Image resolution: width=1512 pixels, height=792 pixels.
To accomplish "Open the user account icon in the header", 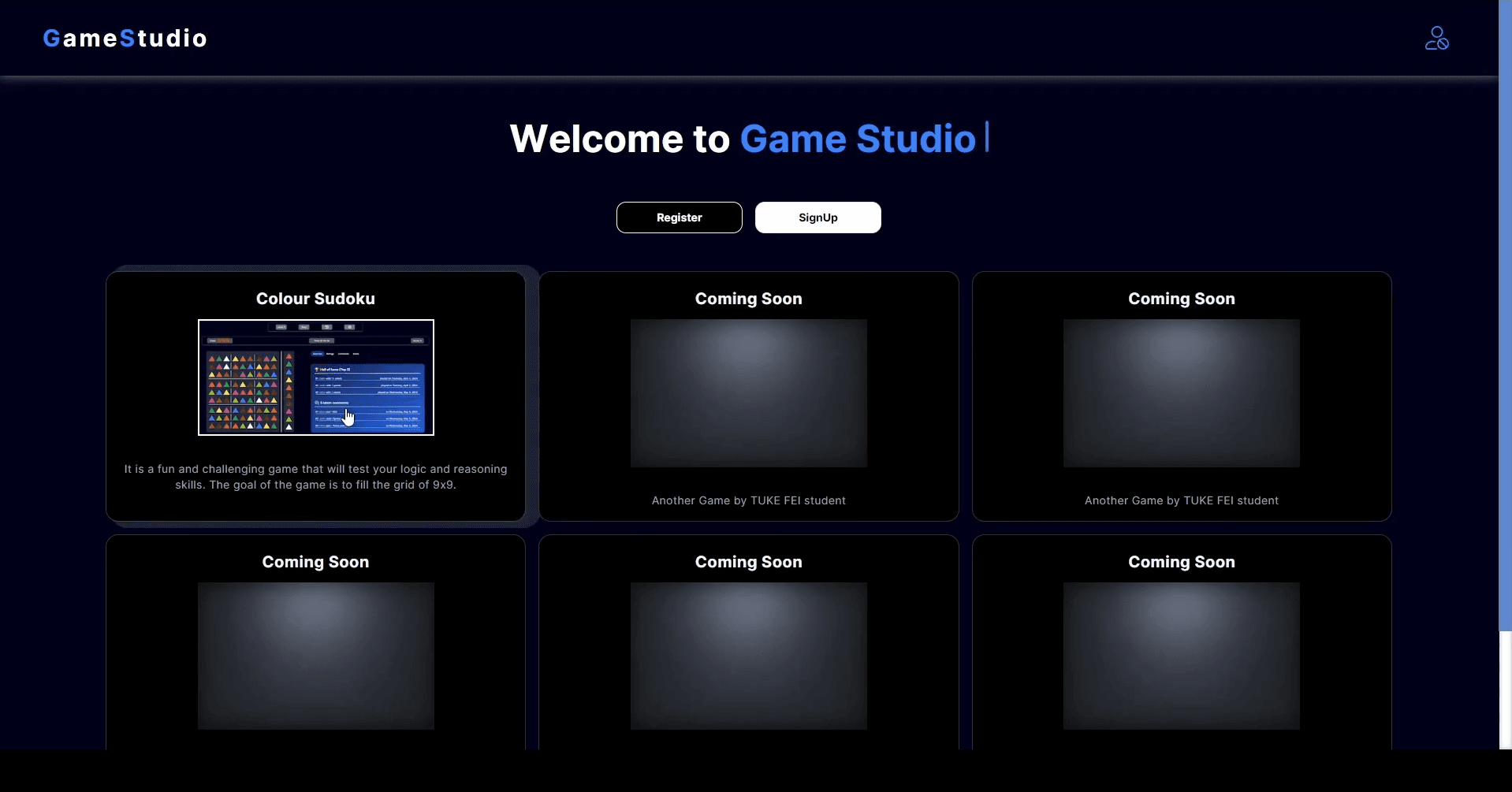I will coord(1436,38).
